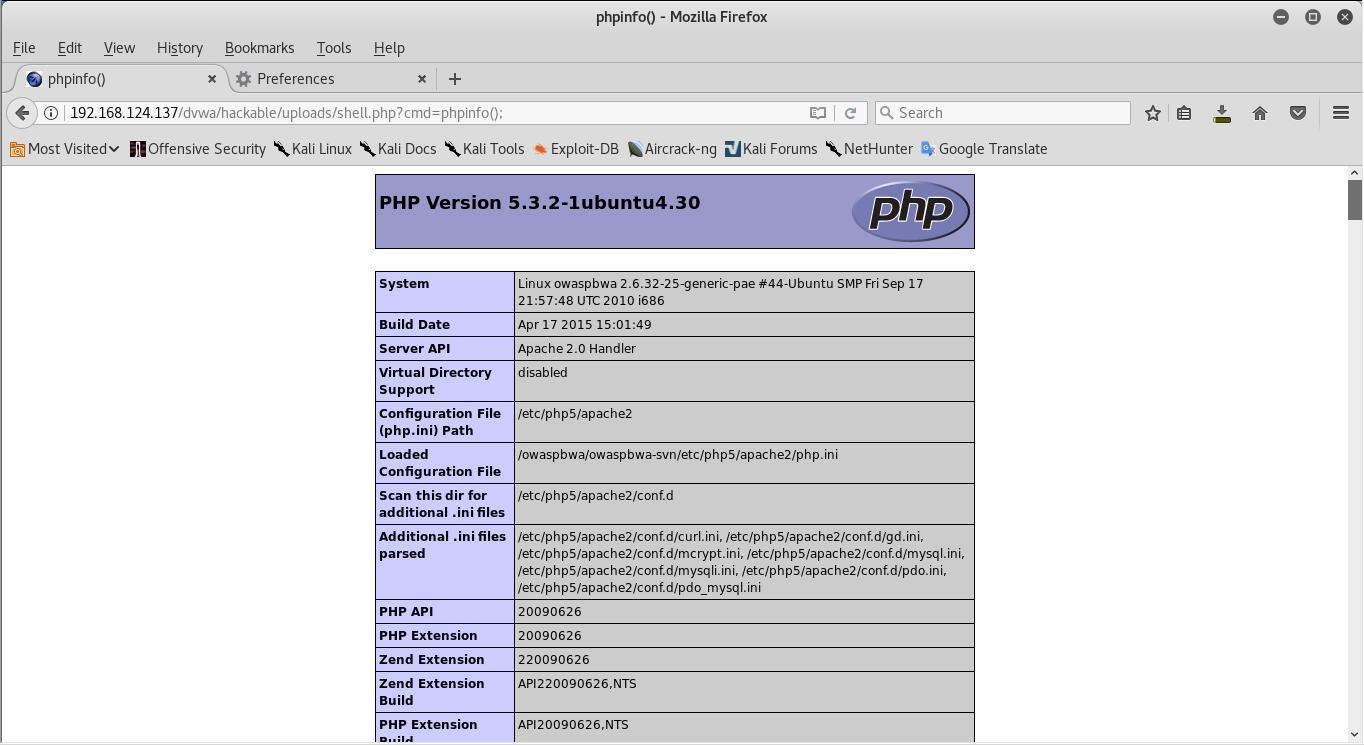The width and height of the screenshot is (1364, 745).
Task: Switch to the Preferences tab
Action: coord(330,79)
